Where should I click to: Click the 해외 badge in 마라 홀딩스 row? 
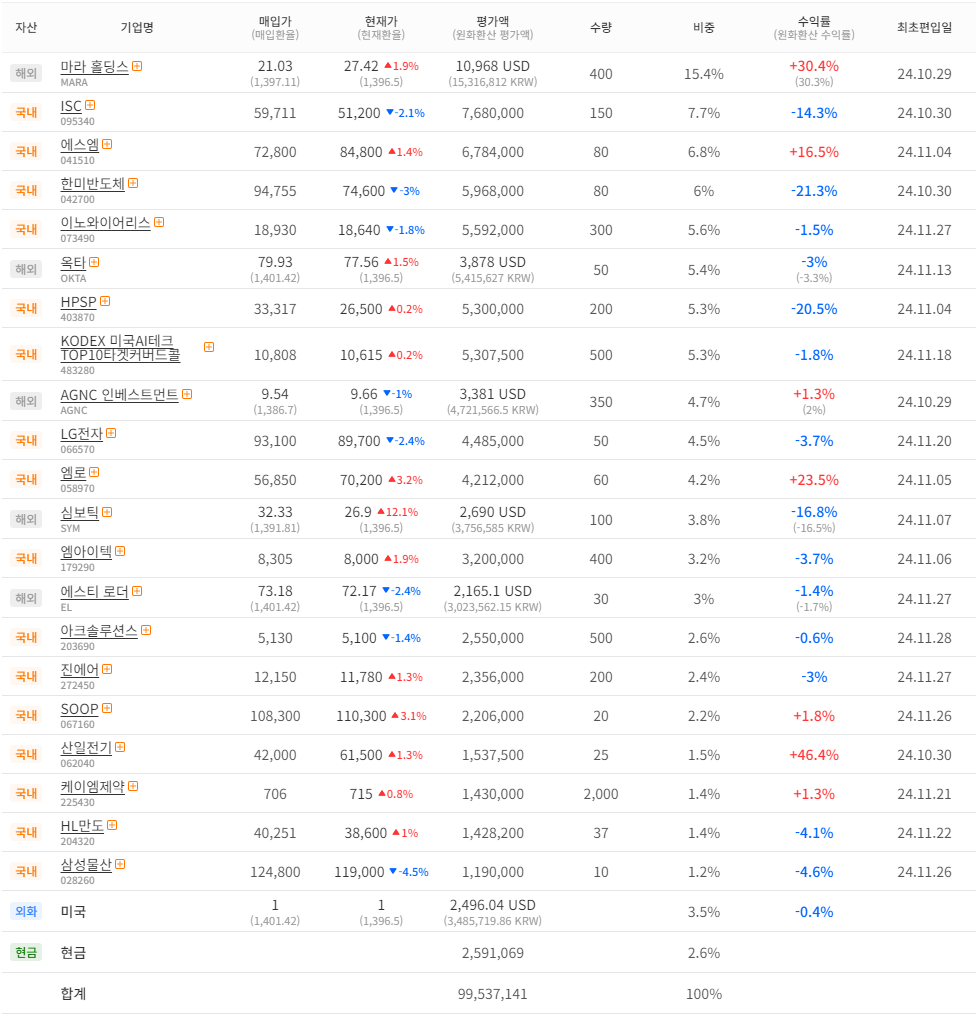(26, 73)
